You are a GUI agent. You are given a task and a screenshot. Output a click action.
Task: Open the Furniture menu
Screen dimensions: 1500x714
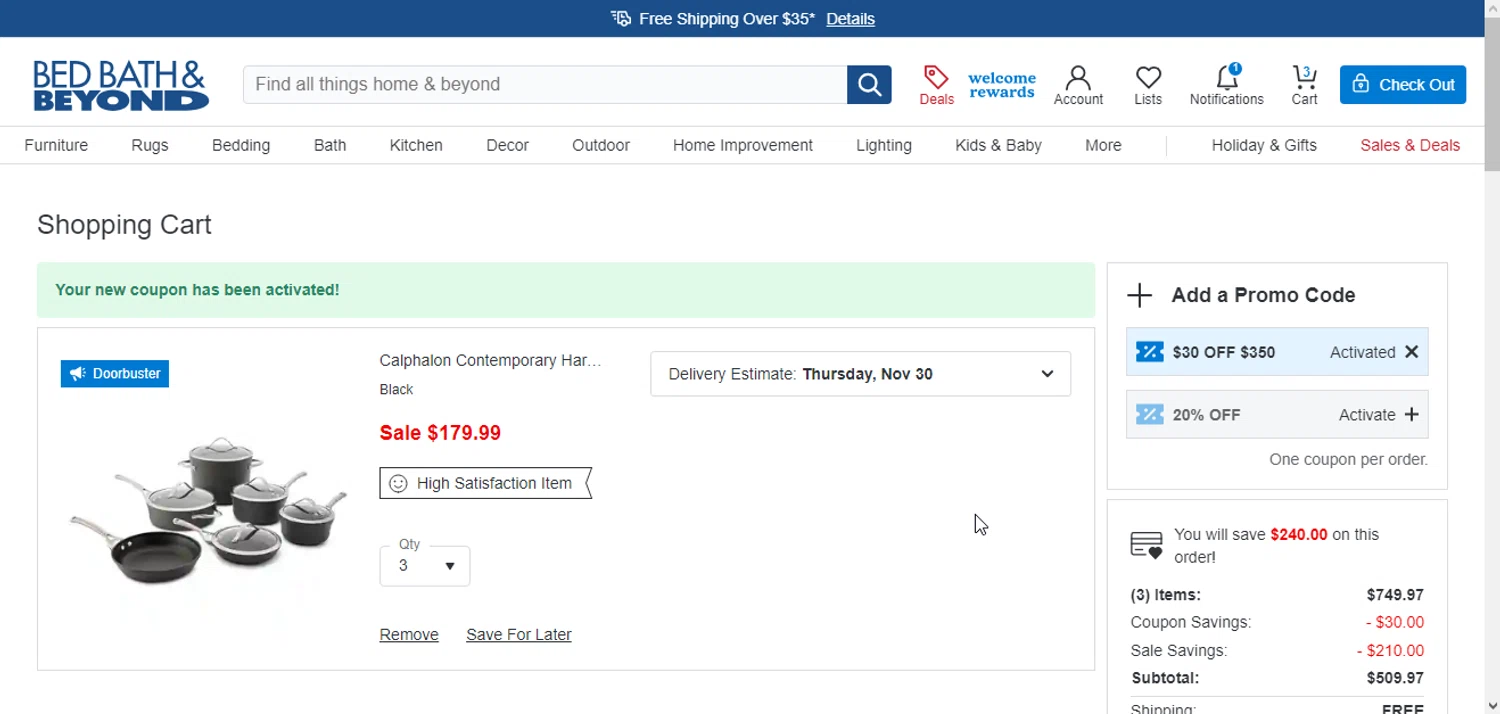coord(56,145)
